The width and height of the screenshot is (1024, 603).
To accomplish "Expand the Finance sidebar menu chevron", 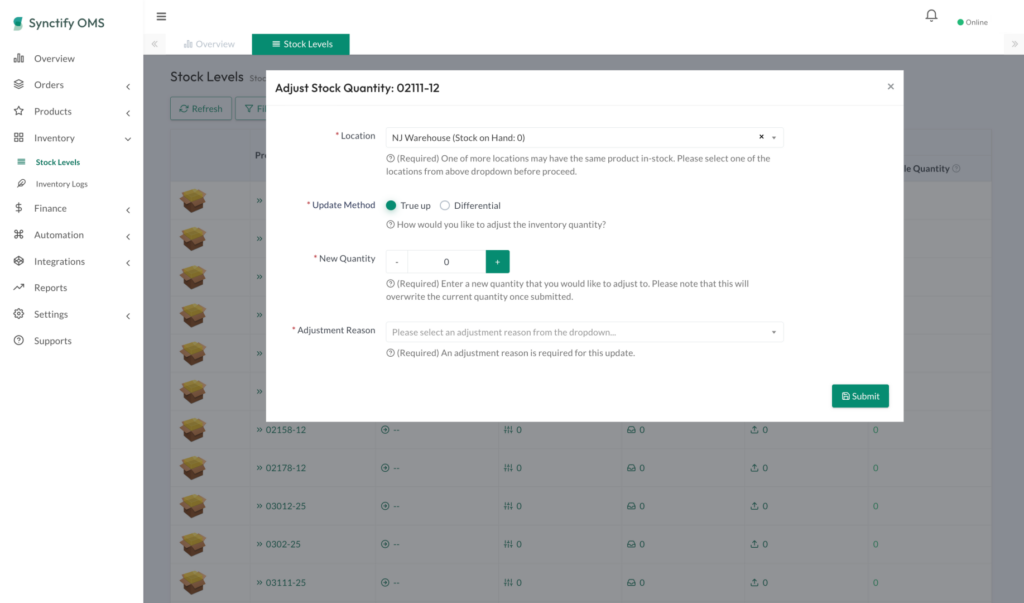I will [128, 210].
